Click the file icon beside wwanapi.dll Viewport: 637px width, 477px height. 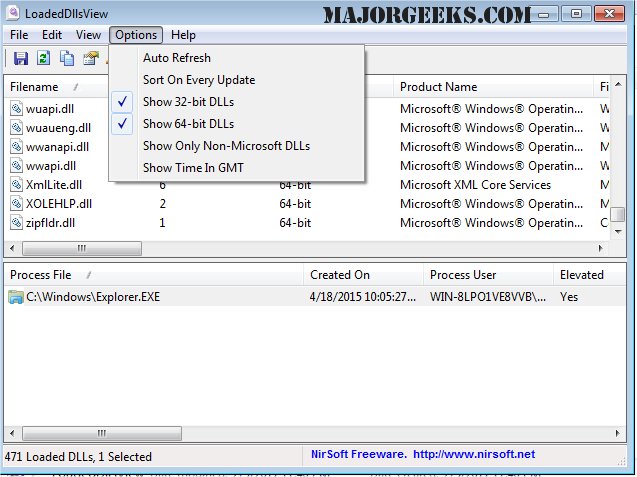pos(16,147)
